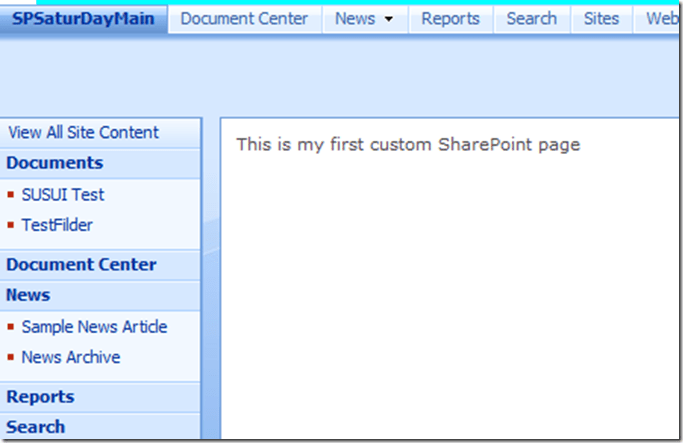The height and width of the screenshot is (443, 683).
Task: Open Documents heading in left sidebar
Action: (x=54, y=163)
